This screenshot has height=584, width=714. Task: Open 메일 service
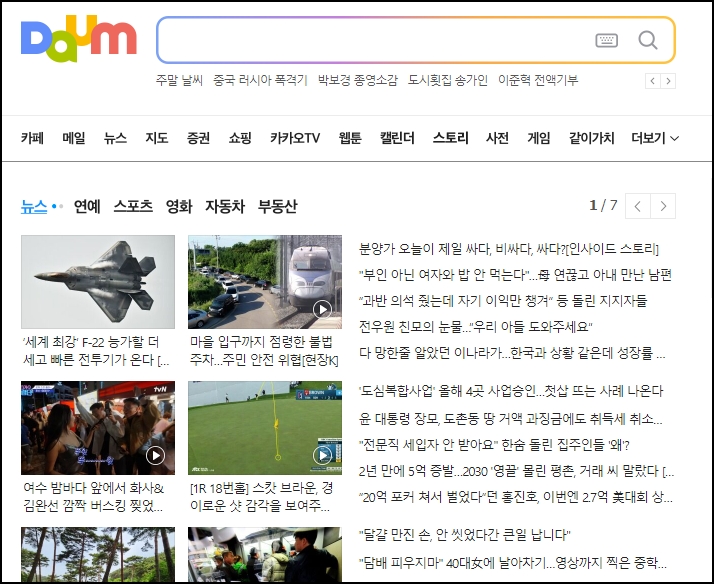pos(74,138)
